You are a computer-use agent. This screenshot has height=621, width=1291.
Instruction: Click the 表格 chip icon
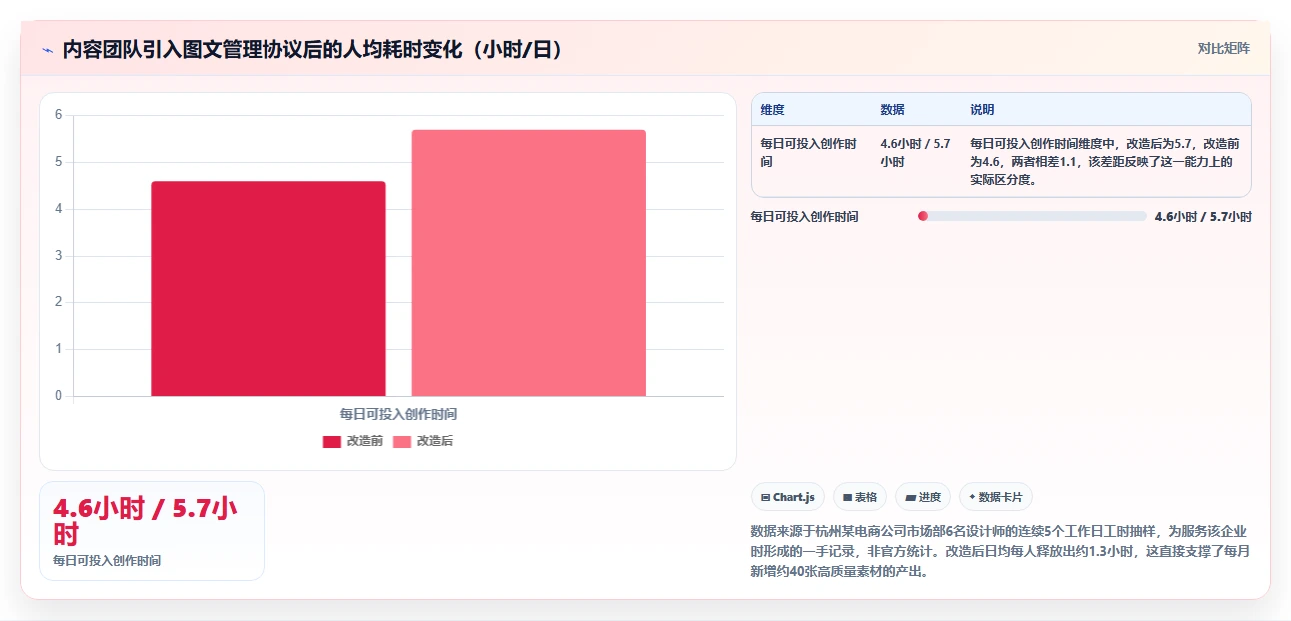pos(847,497)
